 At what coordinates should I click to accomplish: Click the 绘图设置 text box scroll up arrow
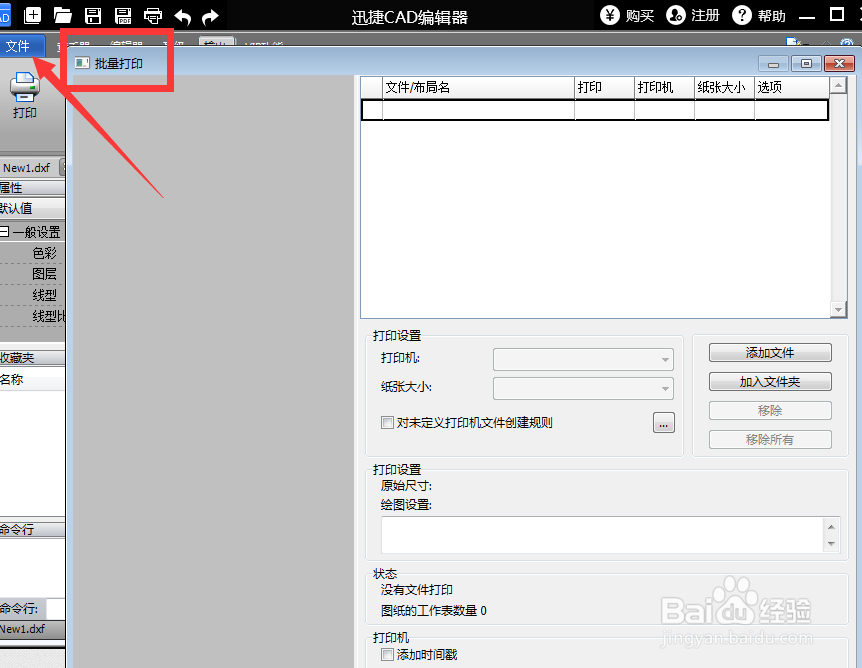831,527
